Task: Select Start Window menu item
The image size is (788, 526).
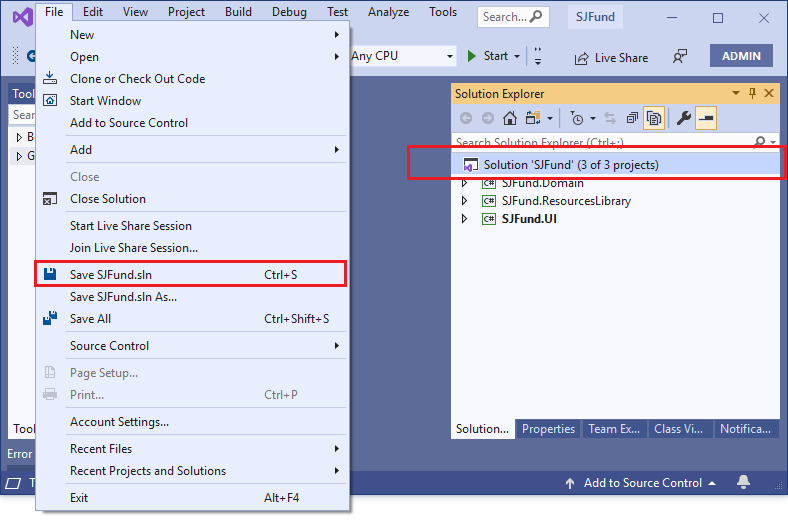Action: [x=192, y=101]
